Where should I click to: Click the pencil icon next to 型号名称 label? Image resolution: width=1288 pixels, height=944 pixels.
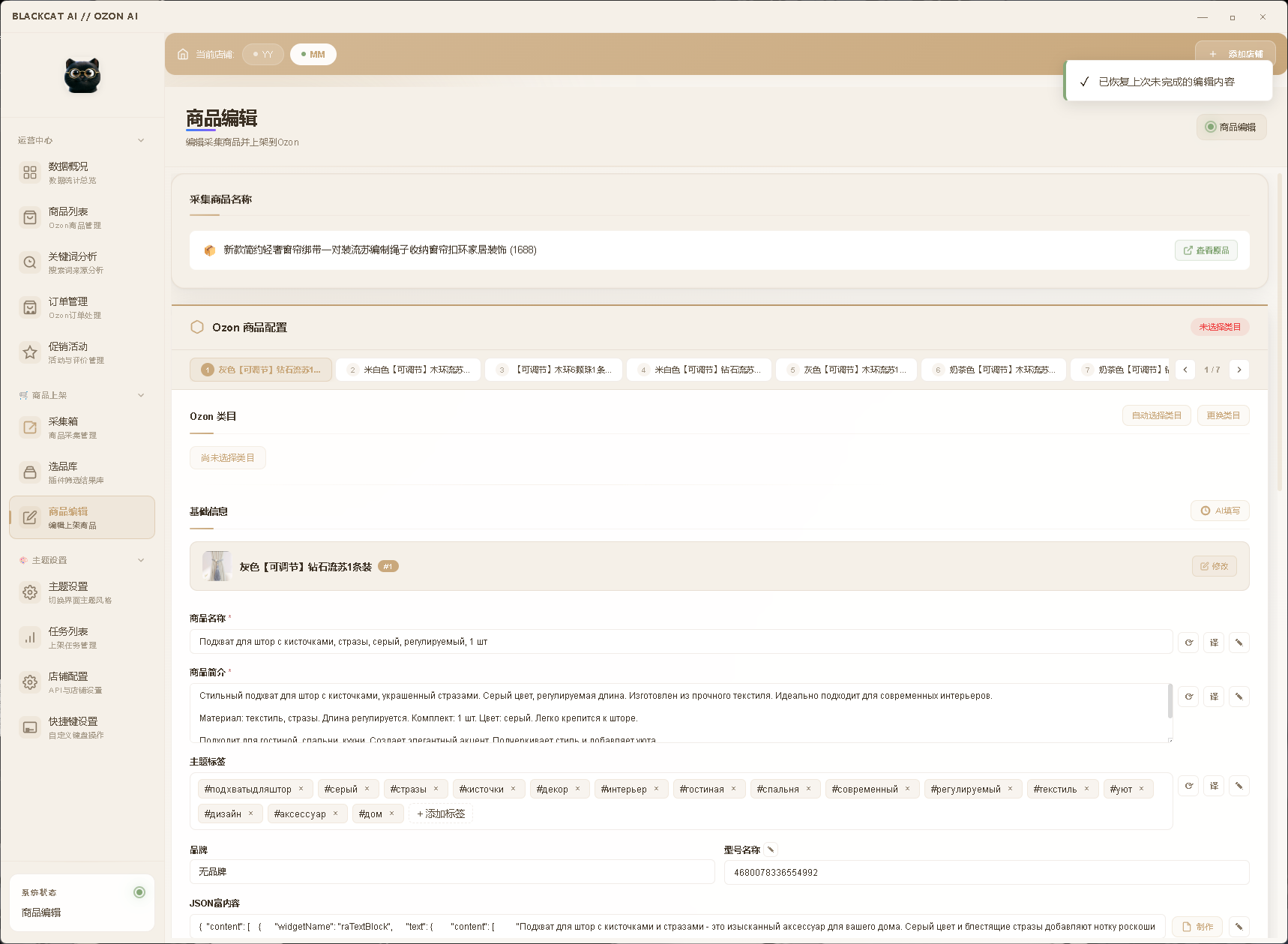click(770, 850)
